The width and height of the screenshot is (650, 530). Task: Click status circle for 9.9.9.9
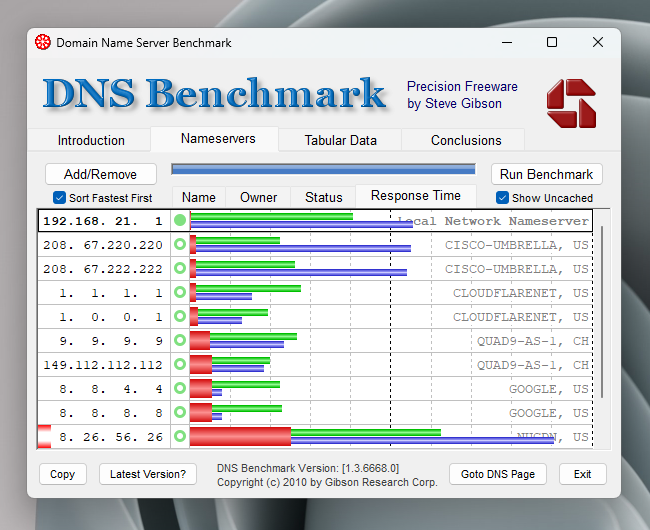[180, 340]
